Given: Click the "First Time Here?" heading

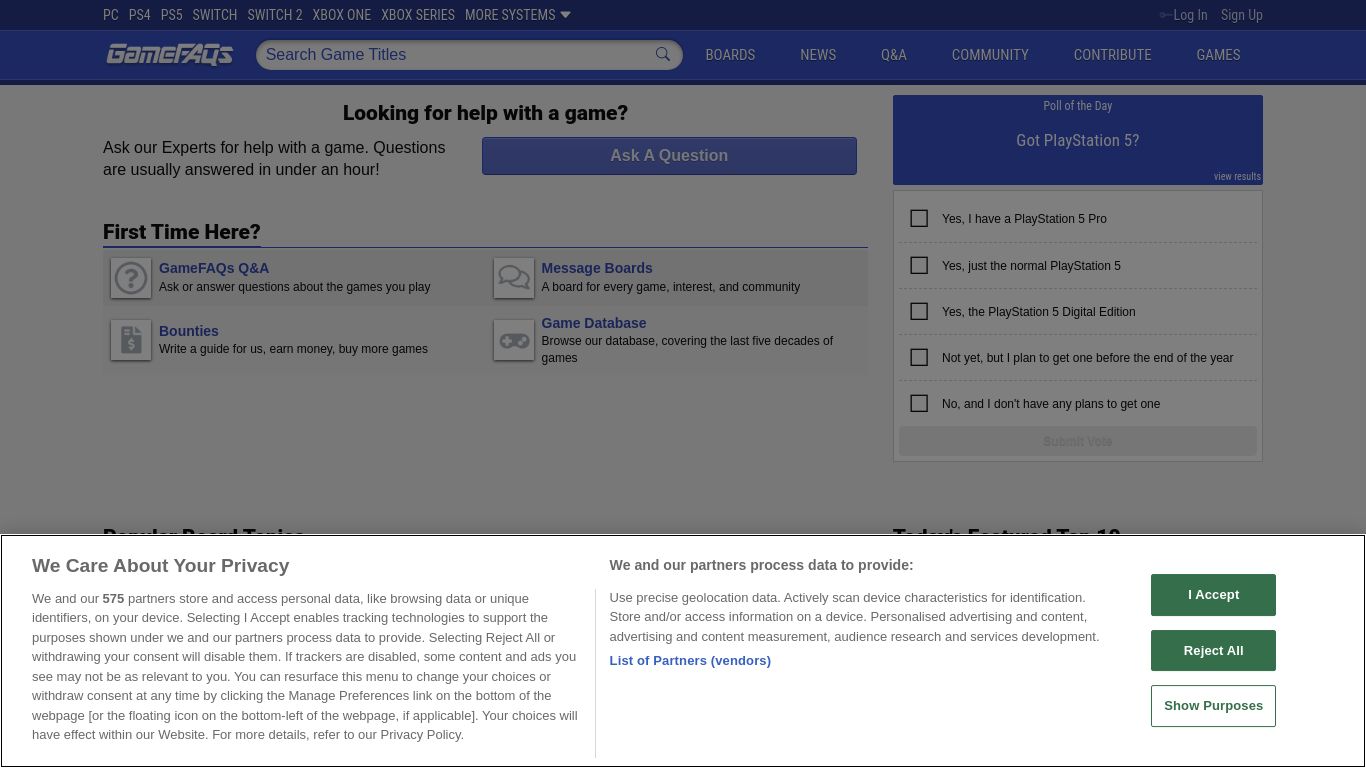Looking at the screenshot, I should point(182,232).
